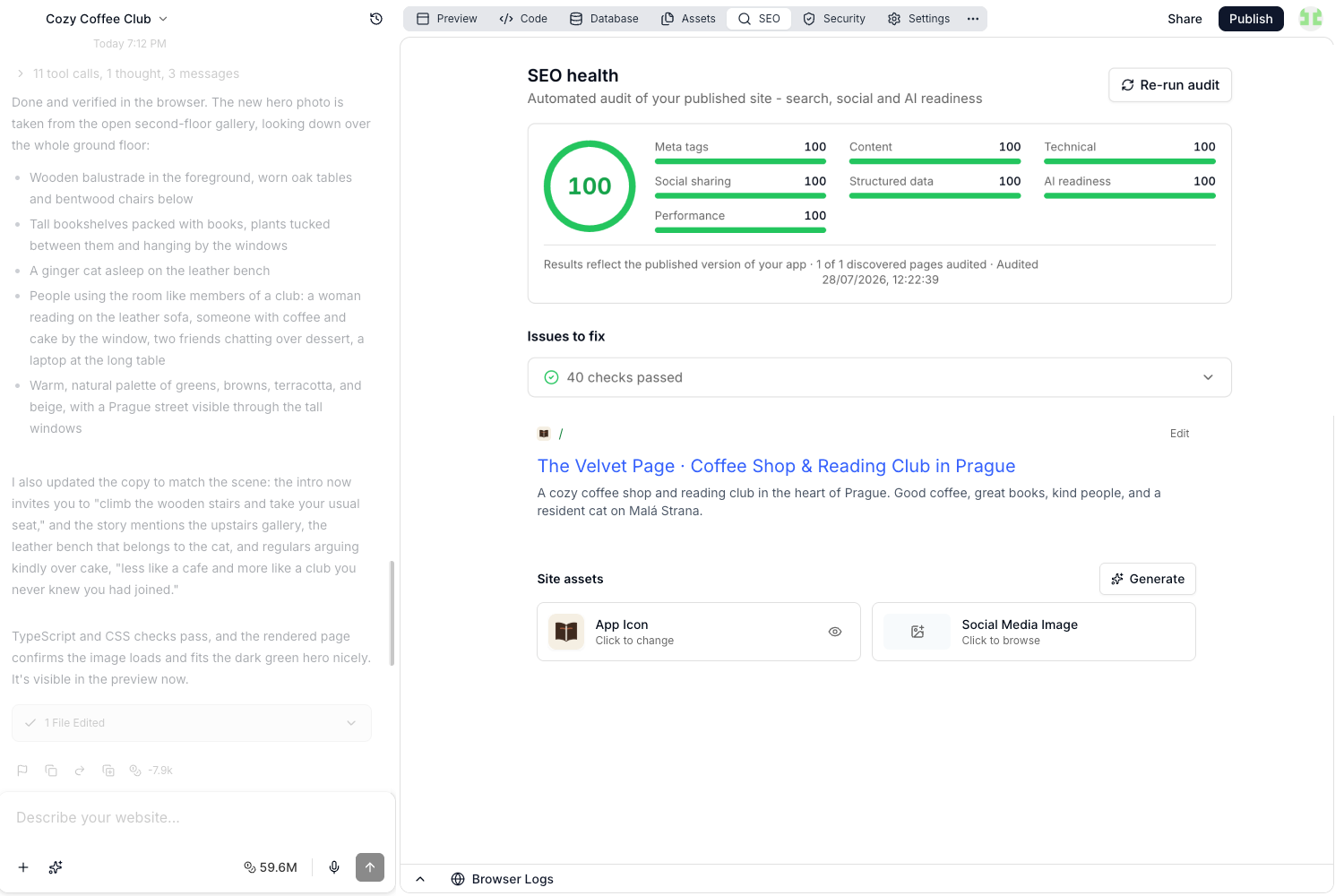Open Browser Logs
Image resolution: width=1344 pixels, height=896 pixels.
(503, 879)
